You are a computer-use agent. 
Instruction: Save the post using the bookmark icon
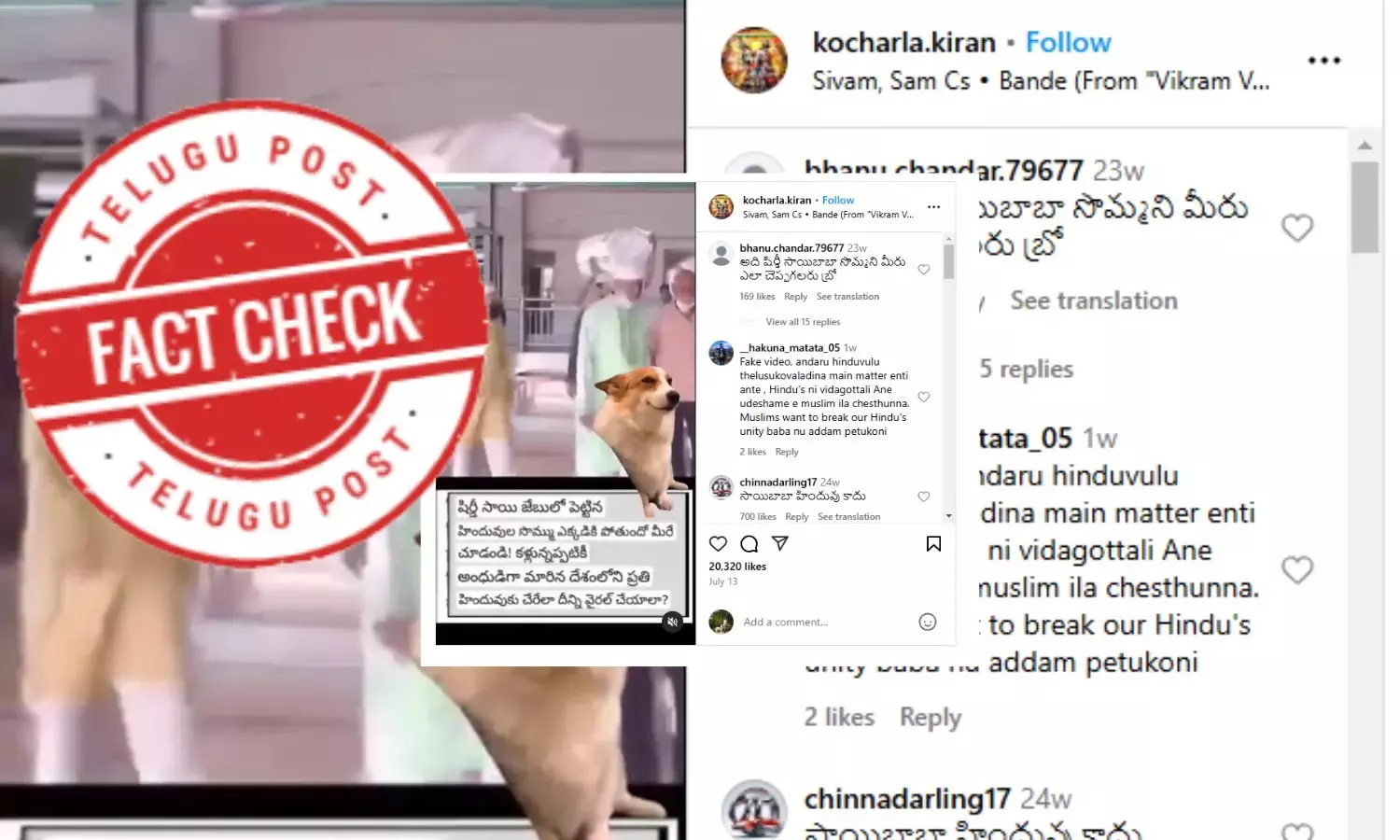coord(933,543)
